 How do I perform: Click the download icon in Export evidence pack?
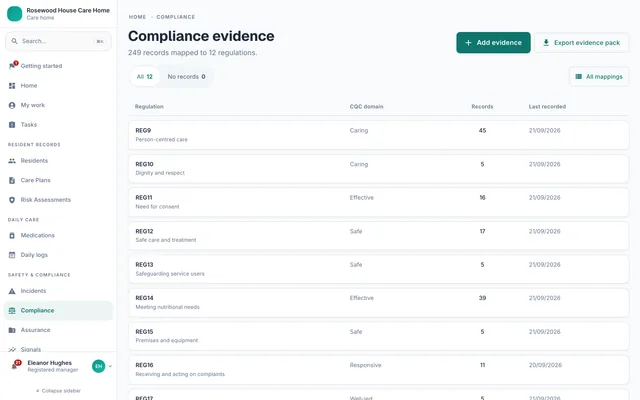[546, 42]
